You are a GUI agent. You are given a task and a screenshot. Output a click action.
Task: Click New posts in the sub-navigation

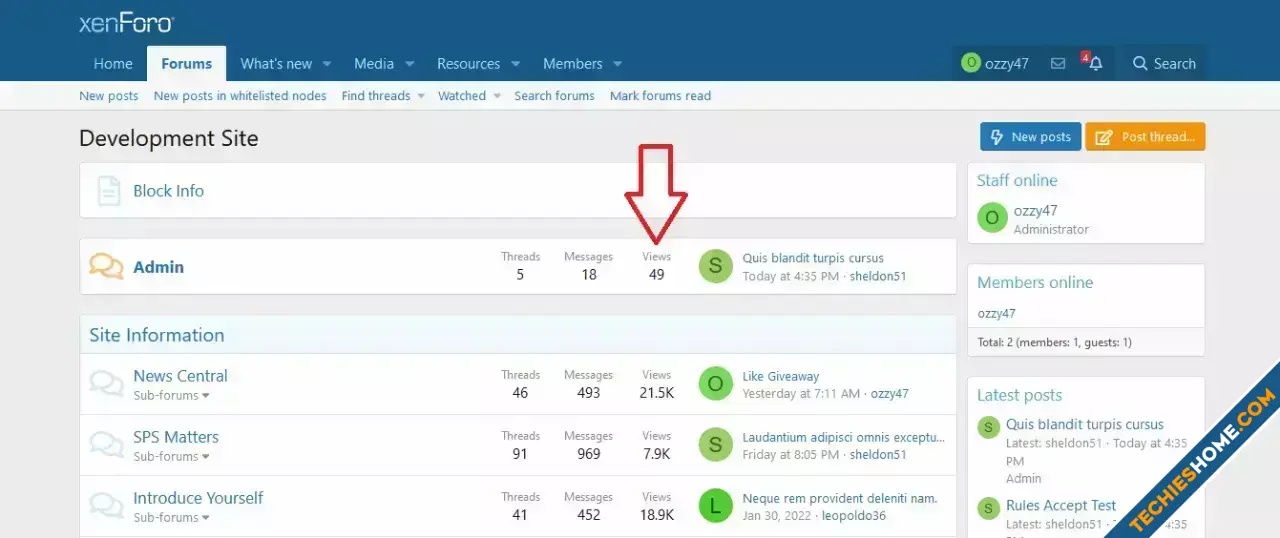coord(109,96)
